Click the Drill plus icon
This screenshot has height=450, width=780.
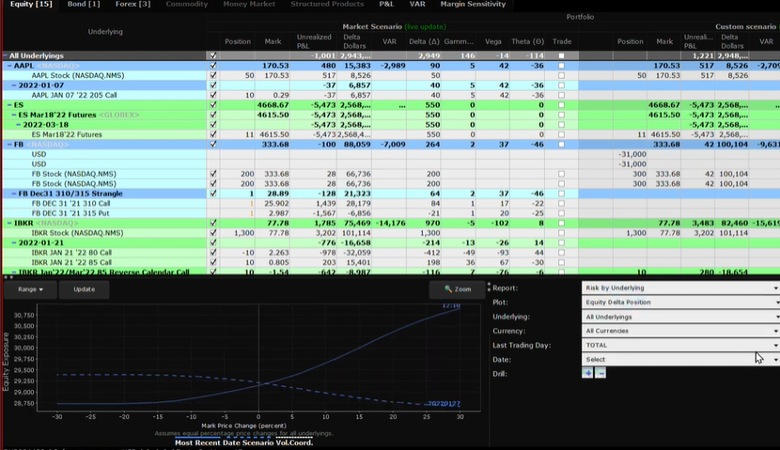click(588, 373)
